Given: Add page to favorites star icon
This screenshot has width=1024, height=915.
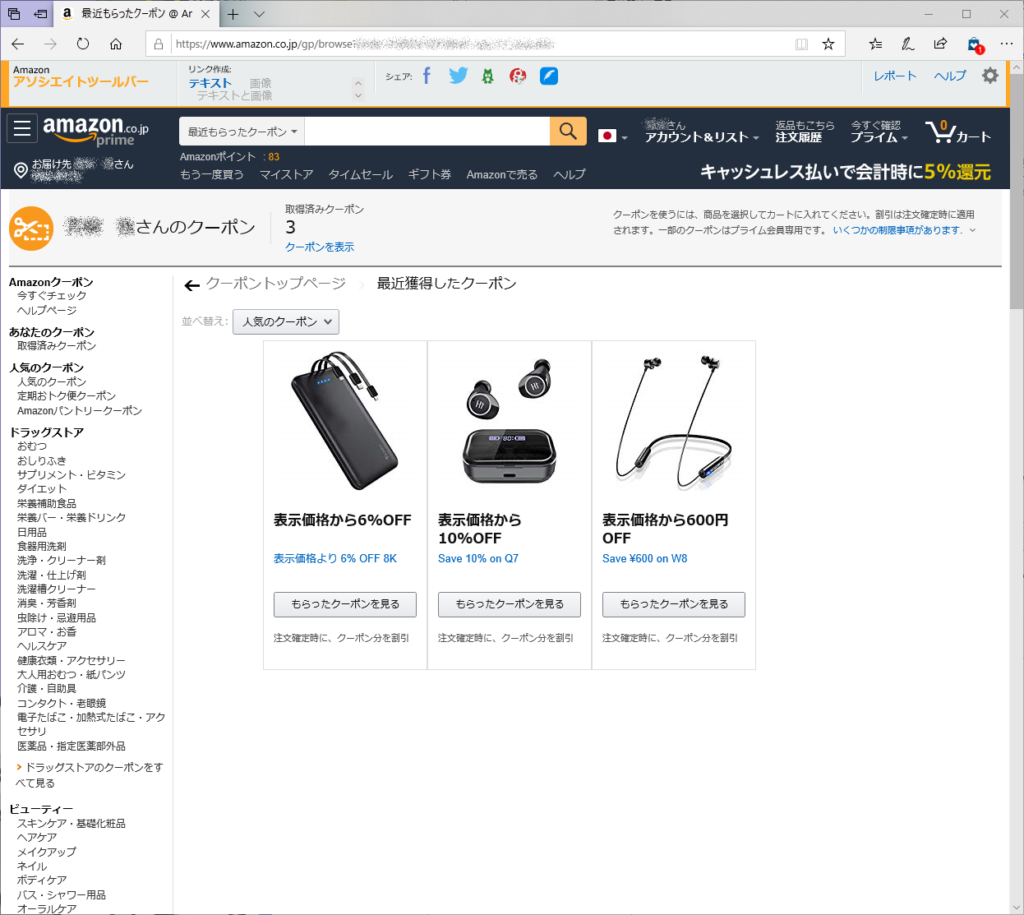Looking at the screenshot, I should click(828, 44).
